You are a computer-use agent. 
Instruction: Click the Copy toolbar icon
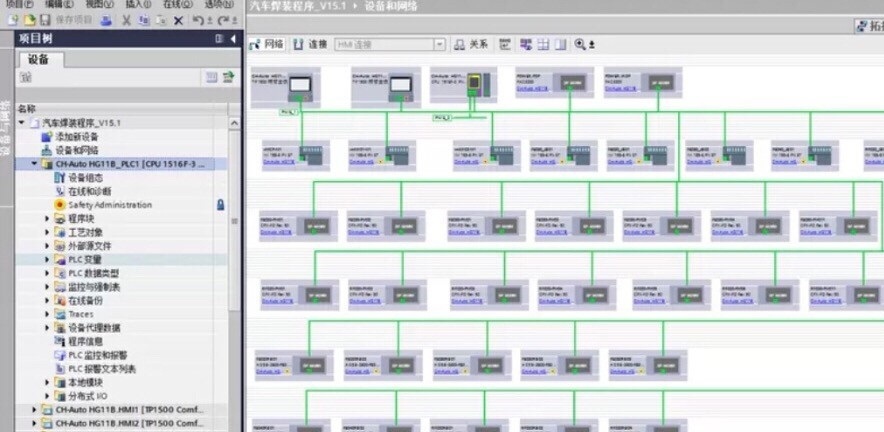pos(144,20)
